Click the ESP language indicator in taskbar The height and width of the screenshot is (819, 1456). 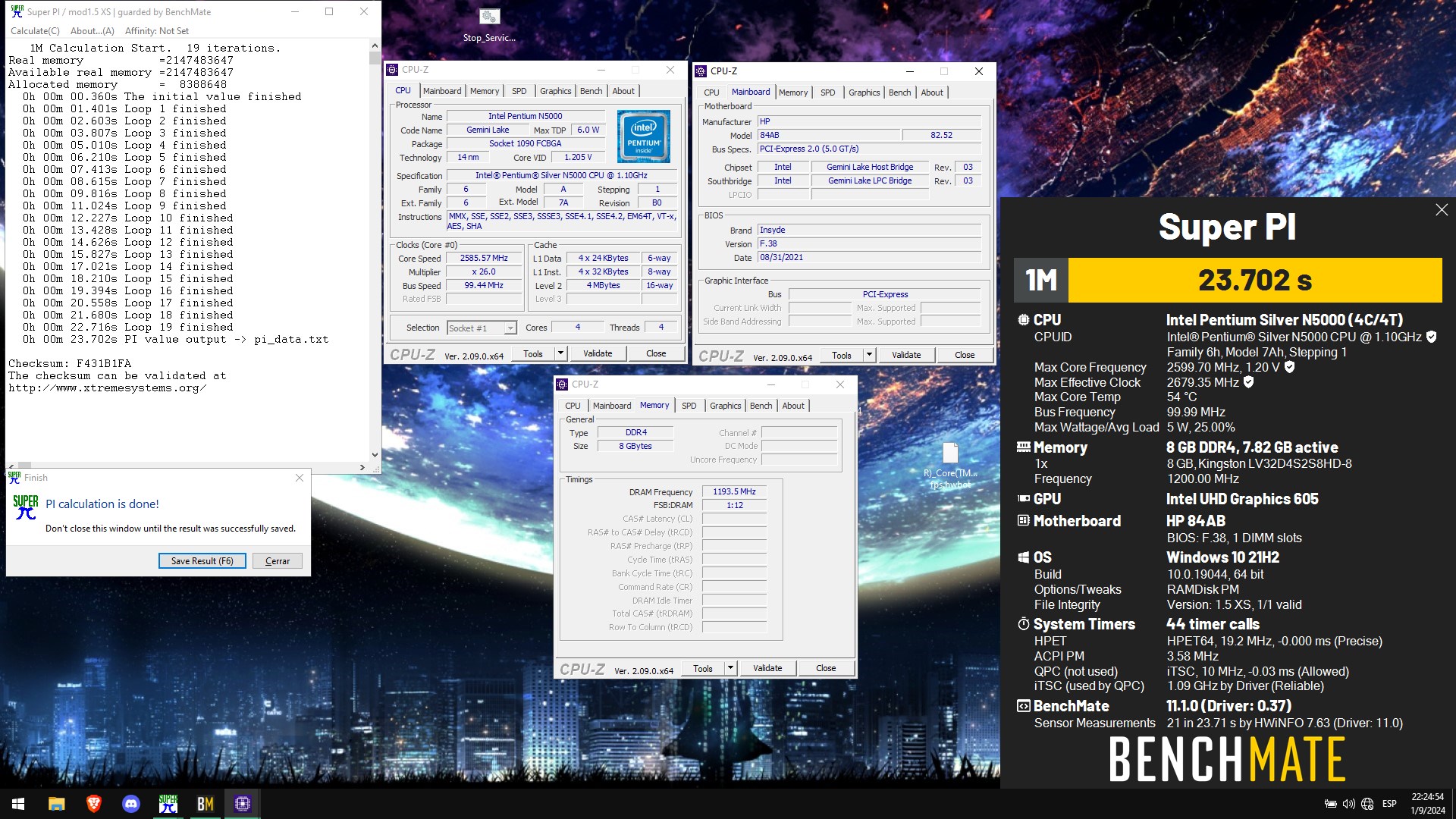[x=1389, y=804]
